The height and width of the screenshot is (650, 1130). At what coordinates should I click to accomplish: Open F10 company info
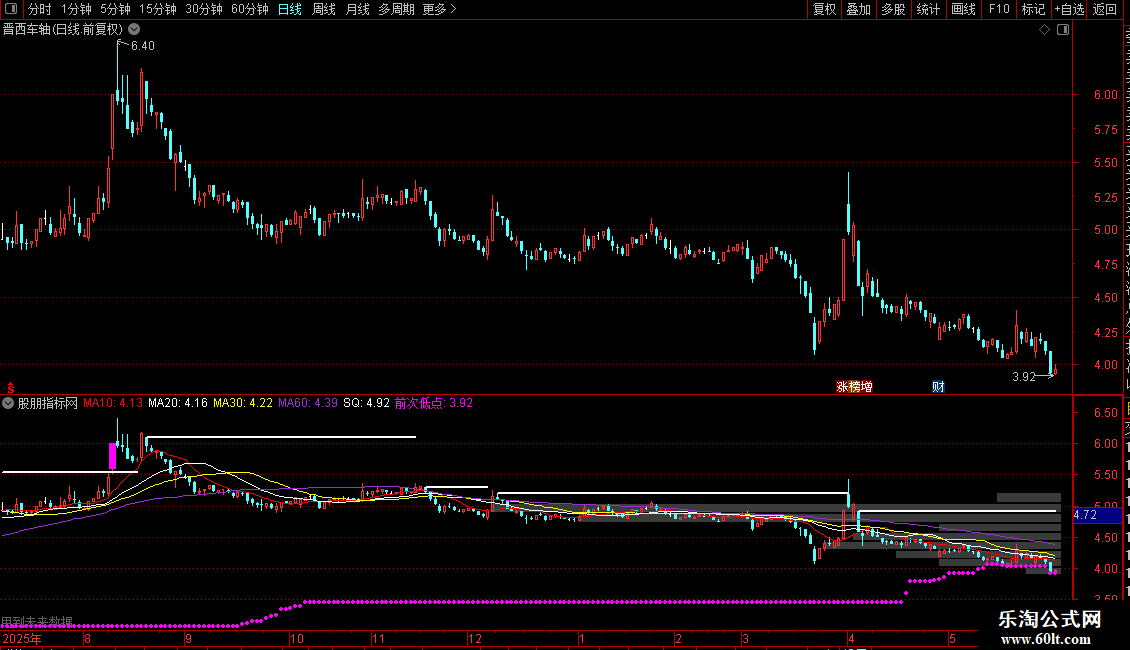pos(998,9)
